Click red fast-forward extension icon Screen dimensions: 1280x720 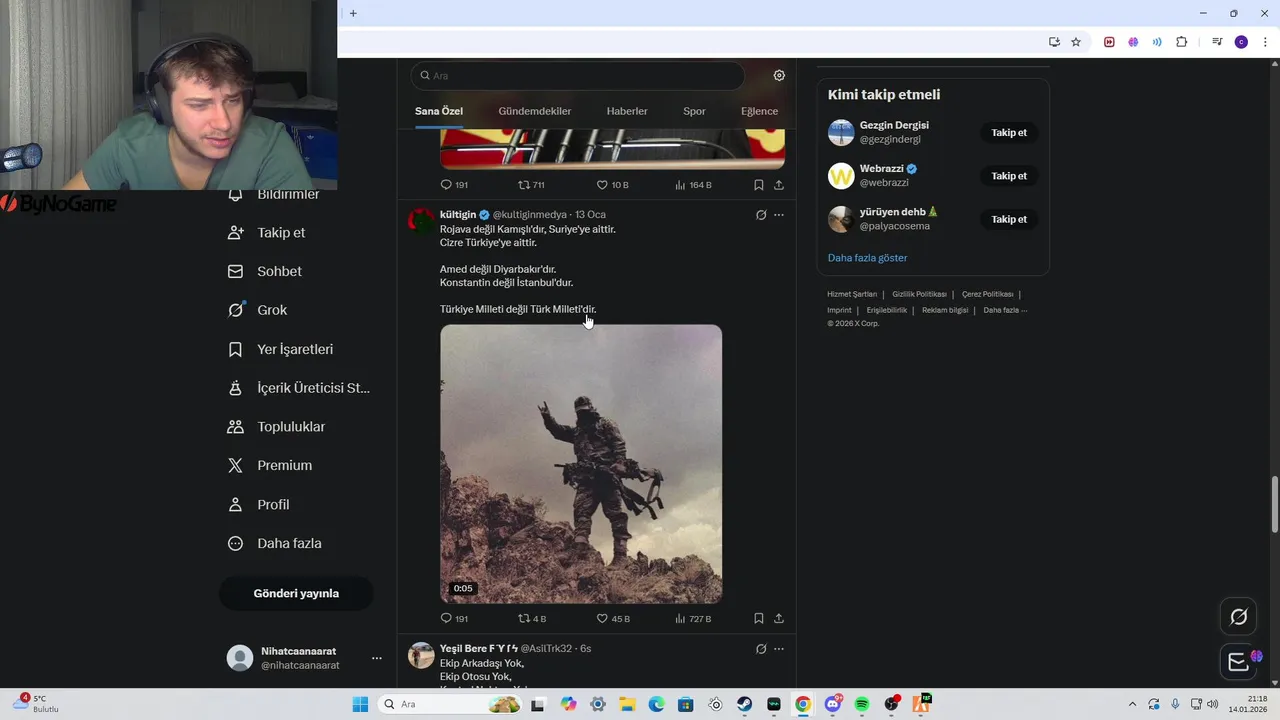click(1109, 42)
